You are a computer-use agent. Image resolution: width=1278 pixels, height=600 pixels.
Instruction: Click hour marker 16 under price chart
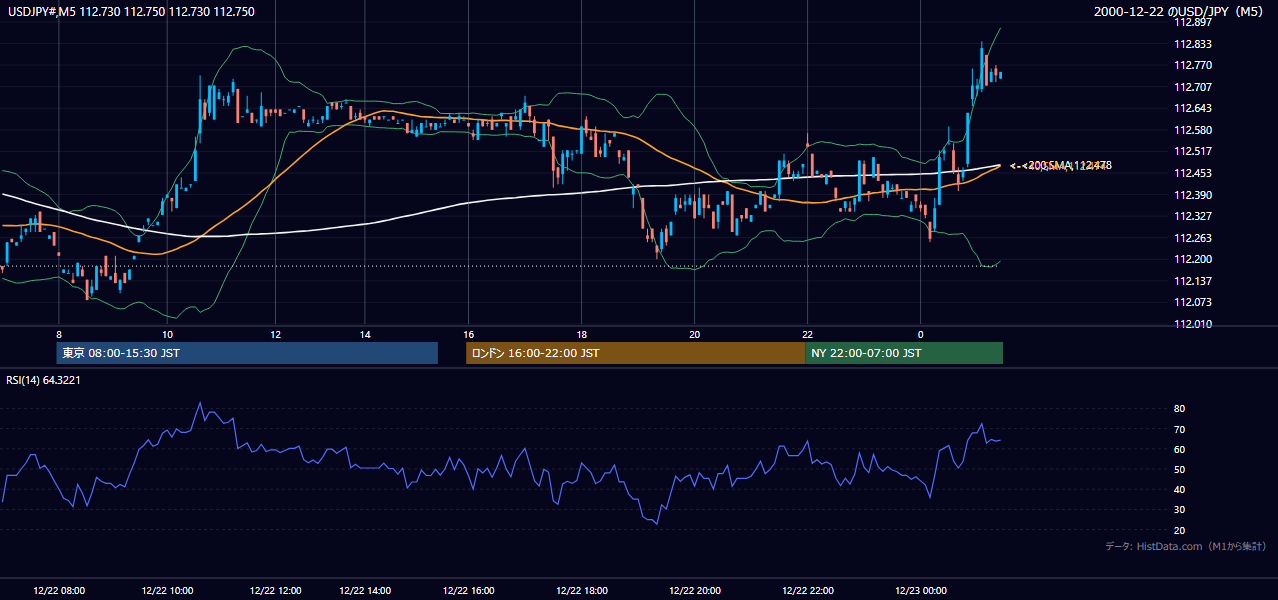(x=469, y=334)
